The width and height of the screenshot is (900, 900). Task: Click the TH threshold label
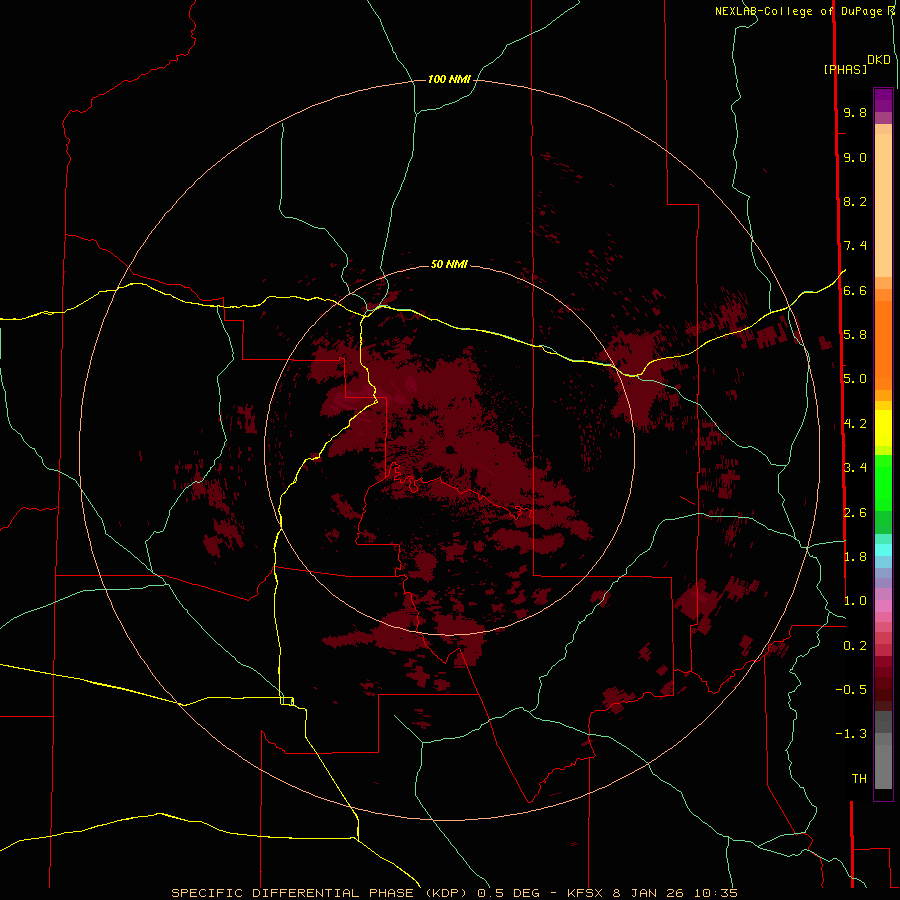click(x=859, y=779)
